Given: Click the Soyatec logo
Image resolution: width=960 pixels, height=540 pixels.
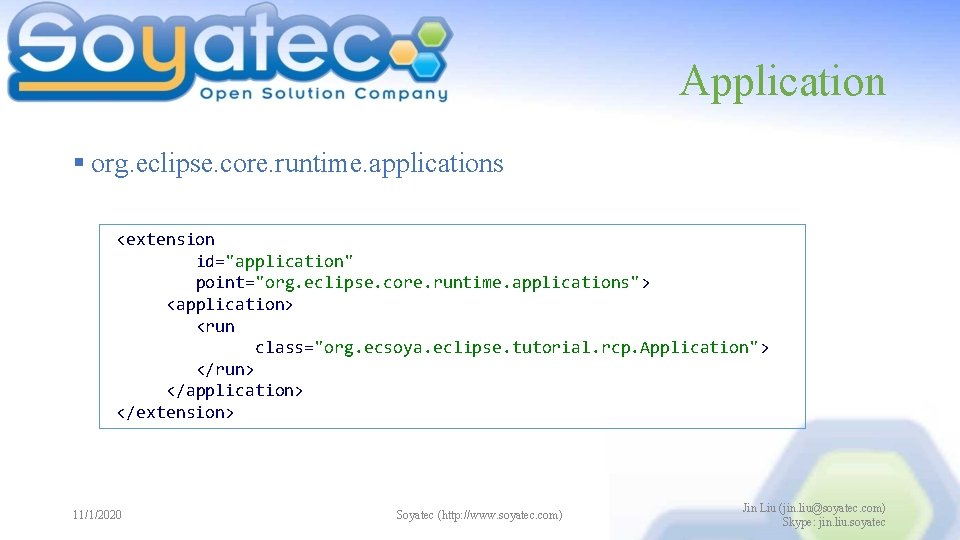Looking at the screenshot, I should pos(230,53).
